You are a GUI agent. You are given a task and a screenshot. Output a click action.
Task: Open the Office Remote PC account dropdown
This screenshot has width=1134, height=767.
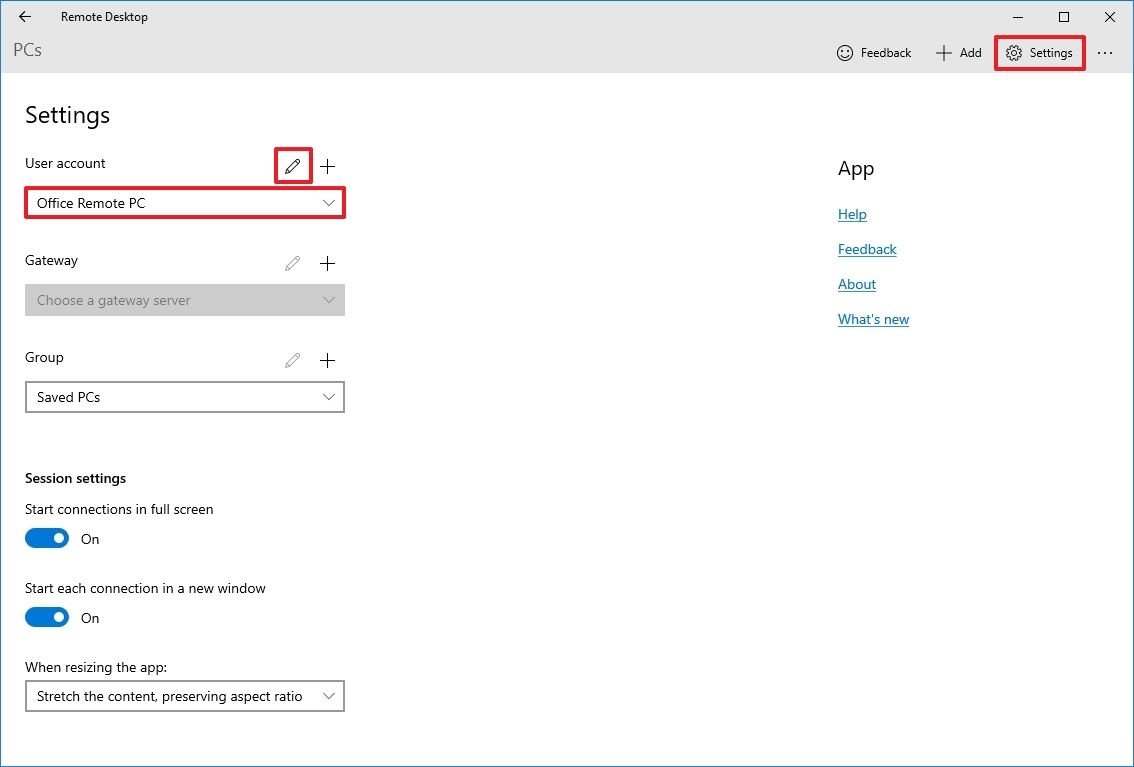pyautogui.click(x=185, y=203)
